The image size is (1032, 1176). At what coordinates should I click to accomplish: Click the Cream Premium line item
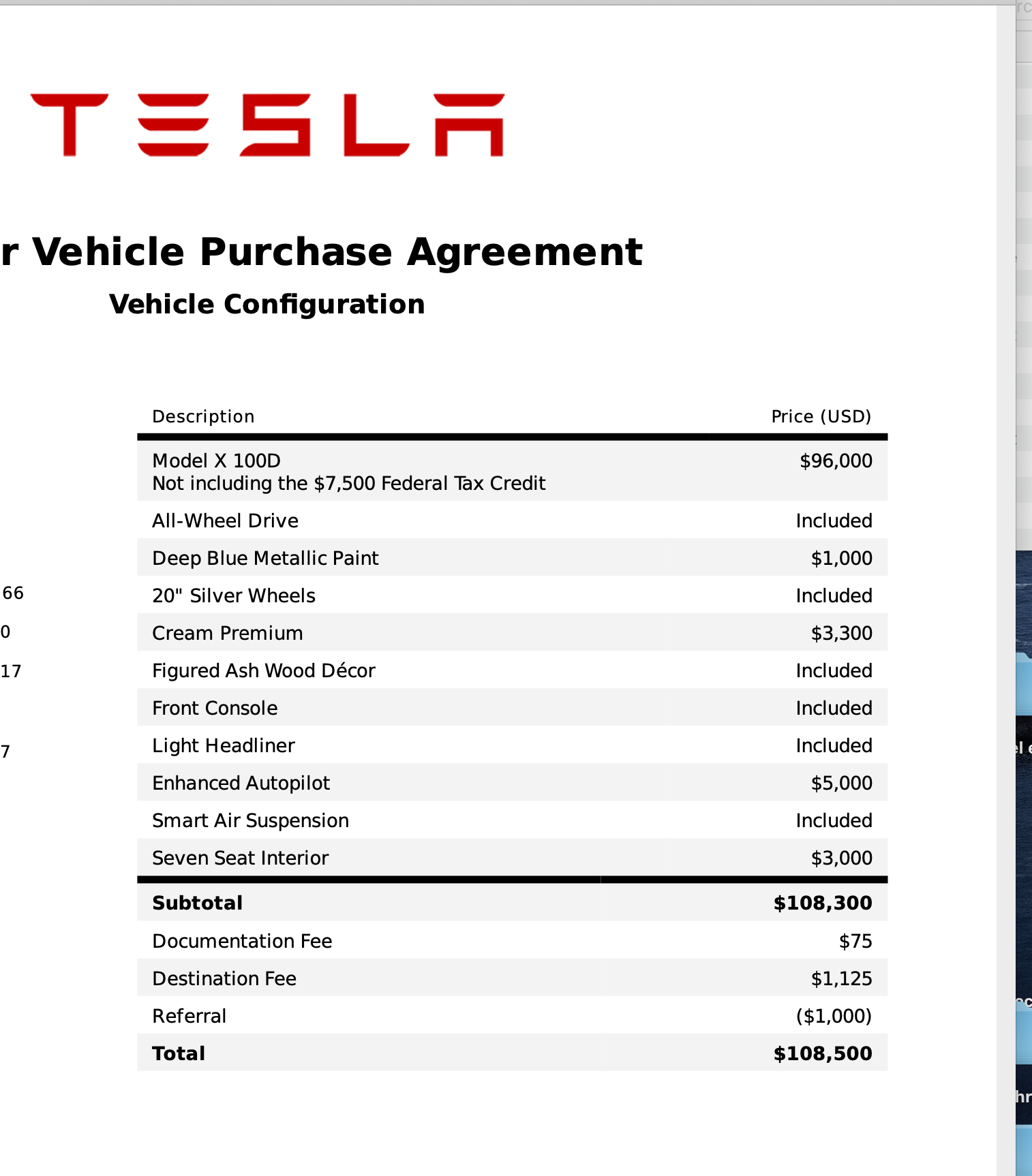click(227, 633)
